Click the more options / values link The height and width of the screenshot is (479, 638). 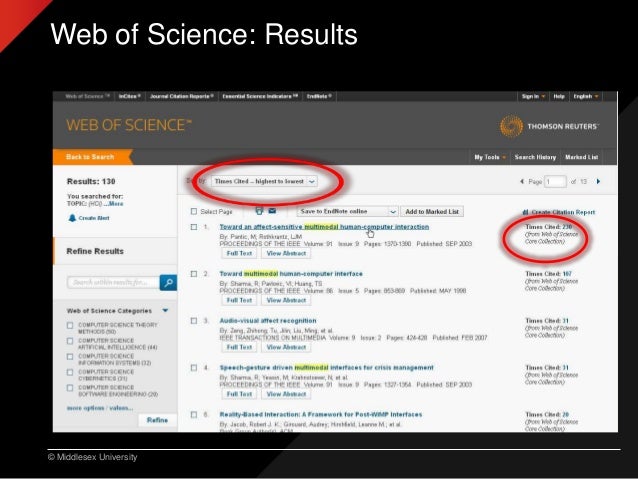pos(100,408)
